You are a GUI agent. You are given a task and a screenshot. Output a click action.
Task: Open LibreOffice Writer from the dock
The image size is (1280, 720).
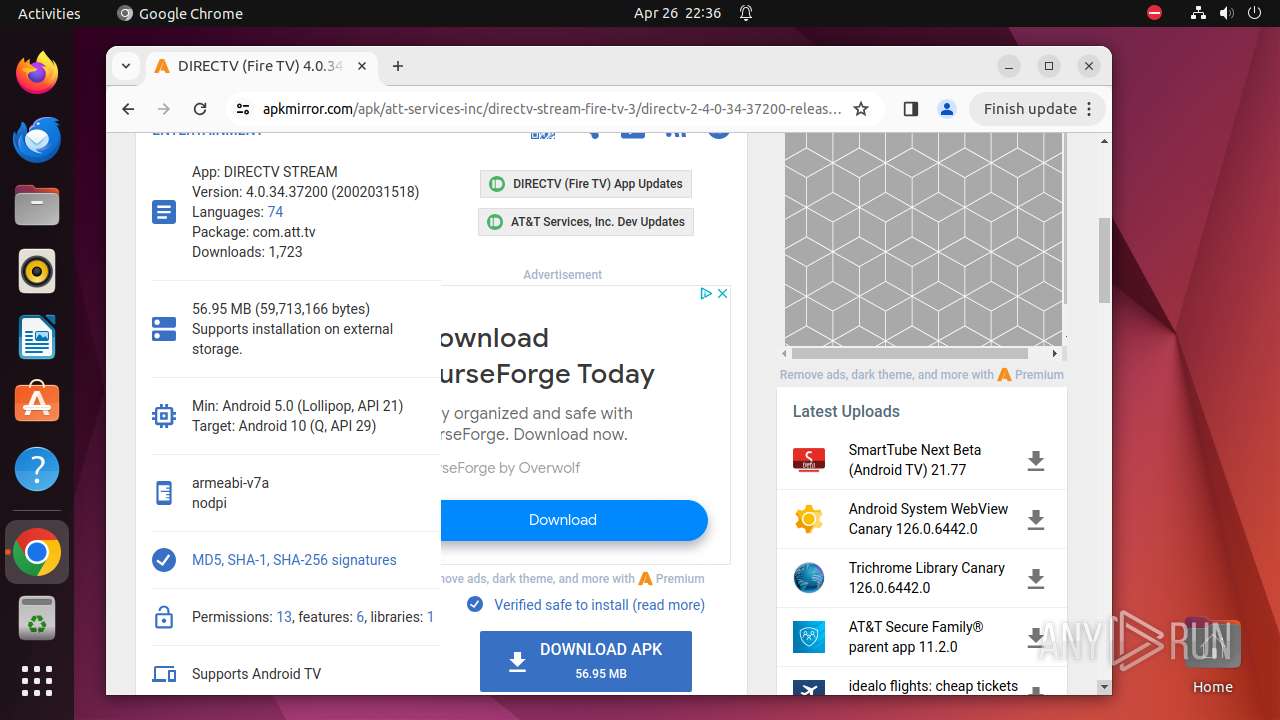point(37,337)
